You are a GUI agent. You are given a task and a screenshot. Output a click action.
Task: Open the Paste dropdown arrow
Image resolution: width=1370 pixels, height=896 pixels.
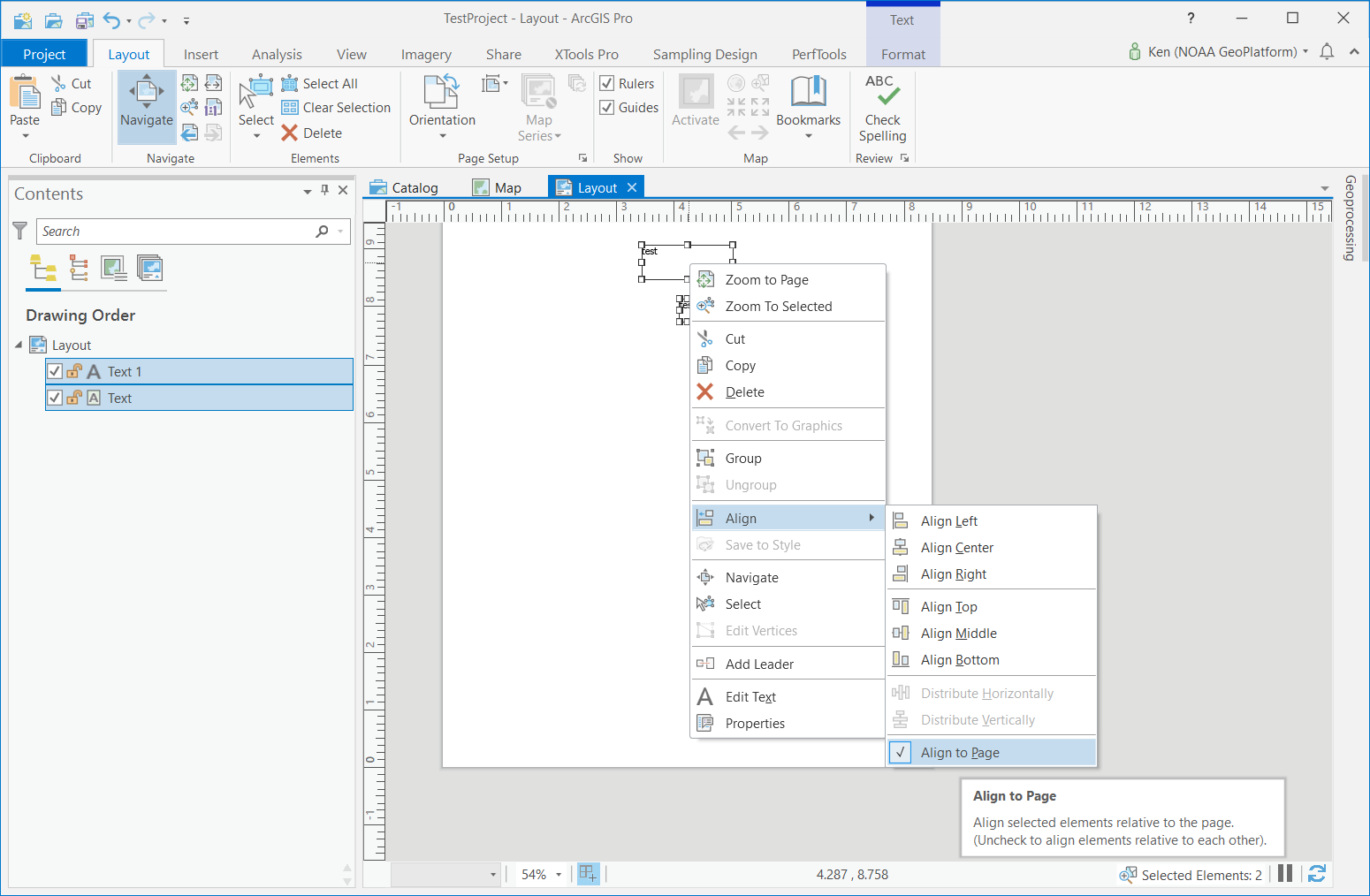point(25,136)
